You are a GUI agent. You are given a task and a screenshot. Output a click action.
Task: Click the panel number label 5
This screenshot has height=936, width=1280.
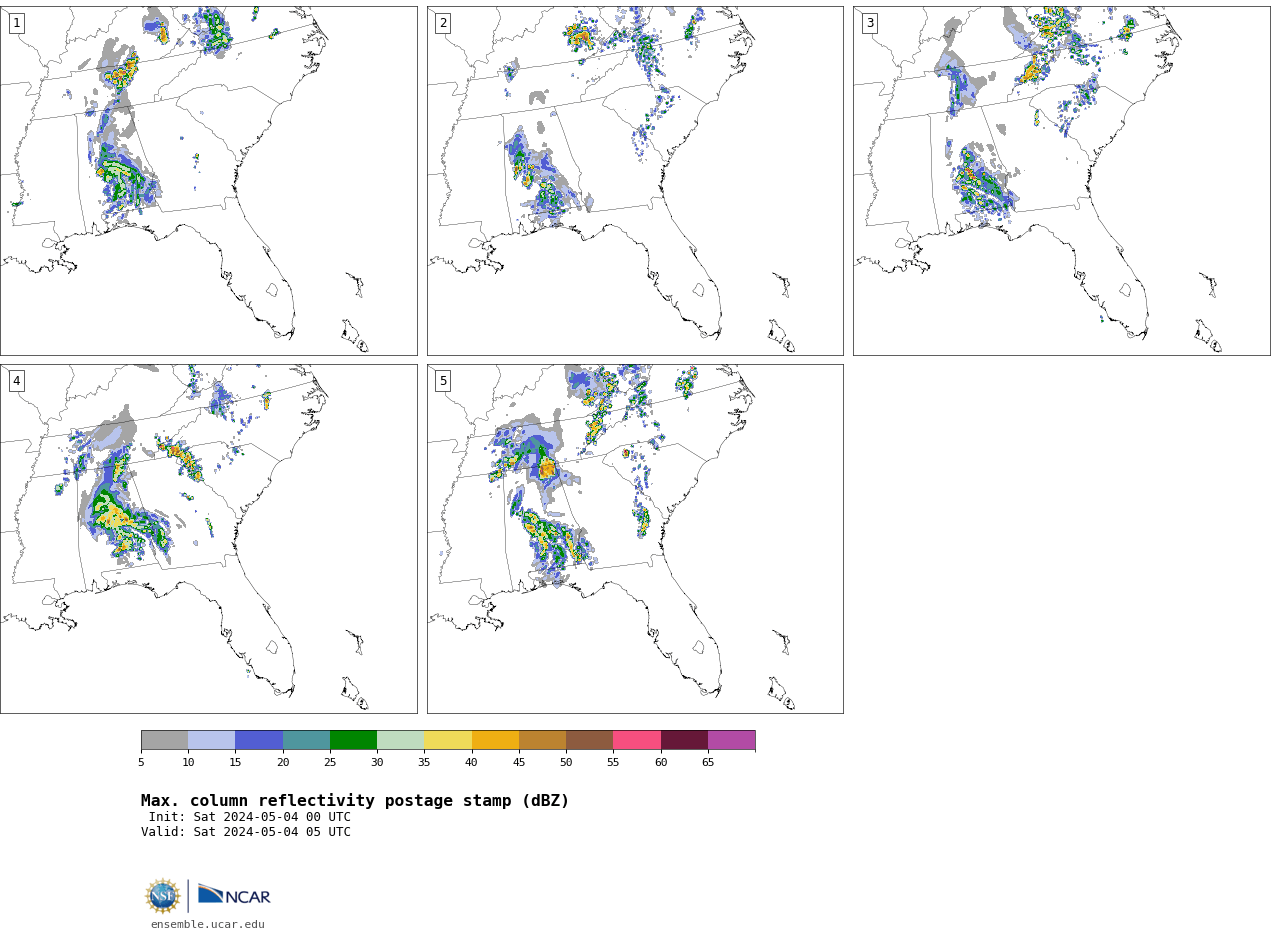click(x=443, y=381)
